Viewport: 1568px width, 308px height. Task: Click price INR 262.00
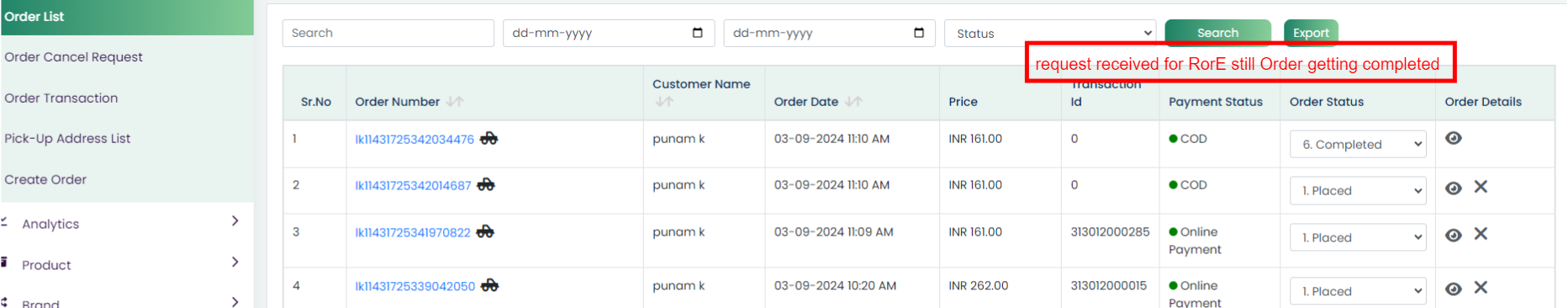(979, 286)
